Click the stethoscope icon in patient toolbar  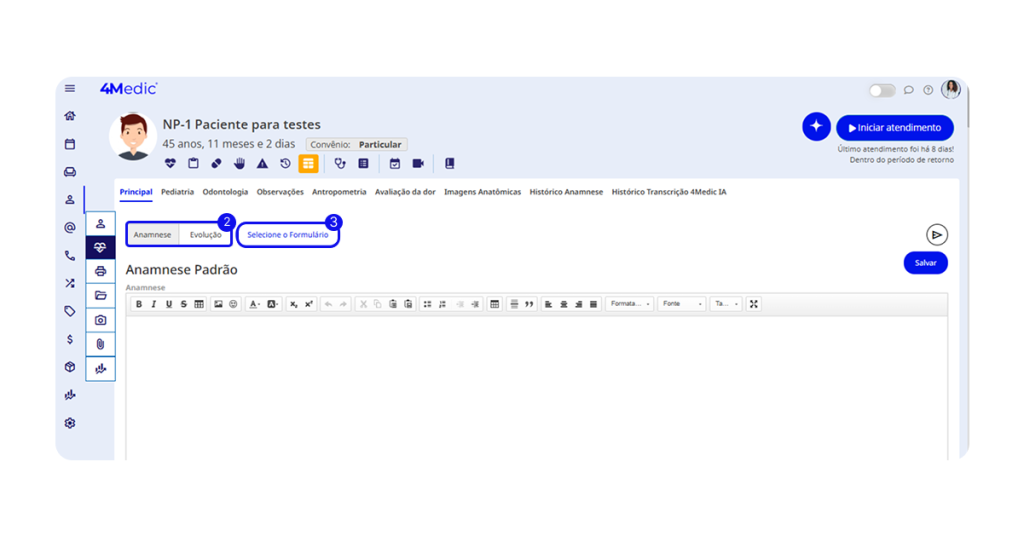(x=340, y=164)
